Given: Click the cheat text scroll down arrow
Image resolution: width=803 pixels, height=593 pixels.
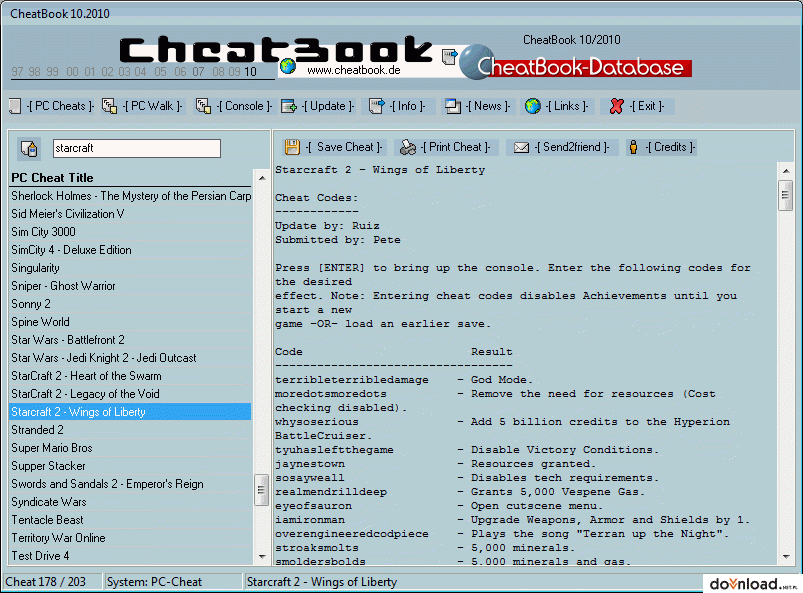Looking at the screenshot, I should (786, 557).
